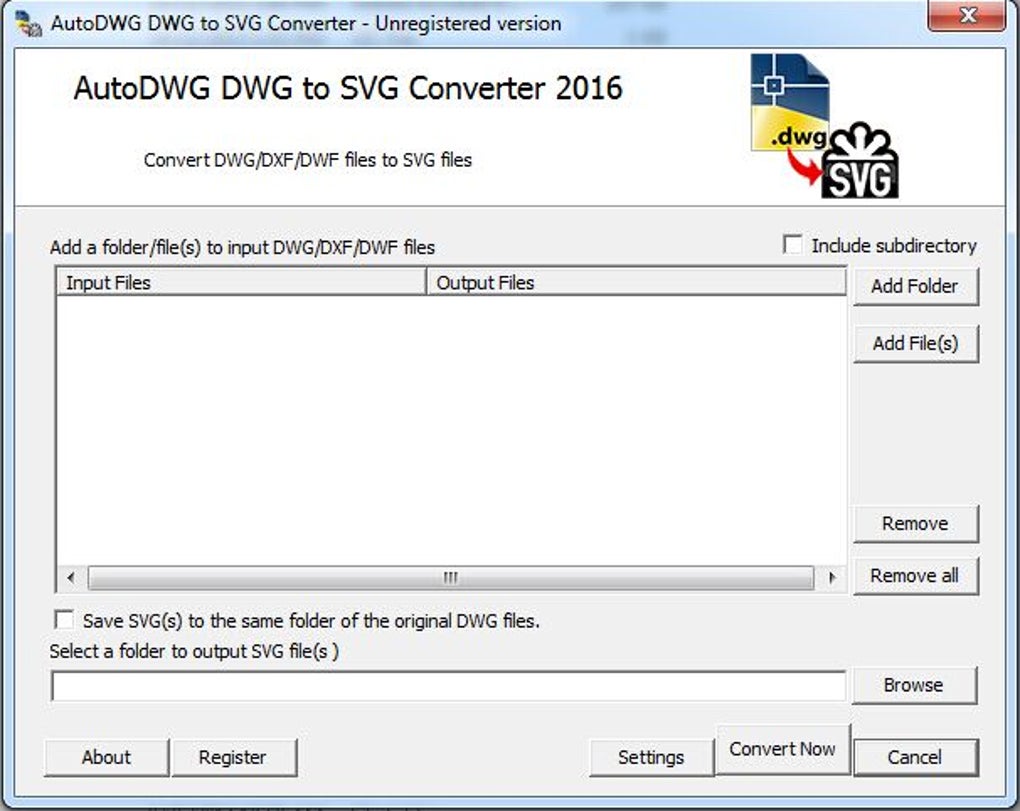Click the DWG to SVG logo image

(824, 126)
